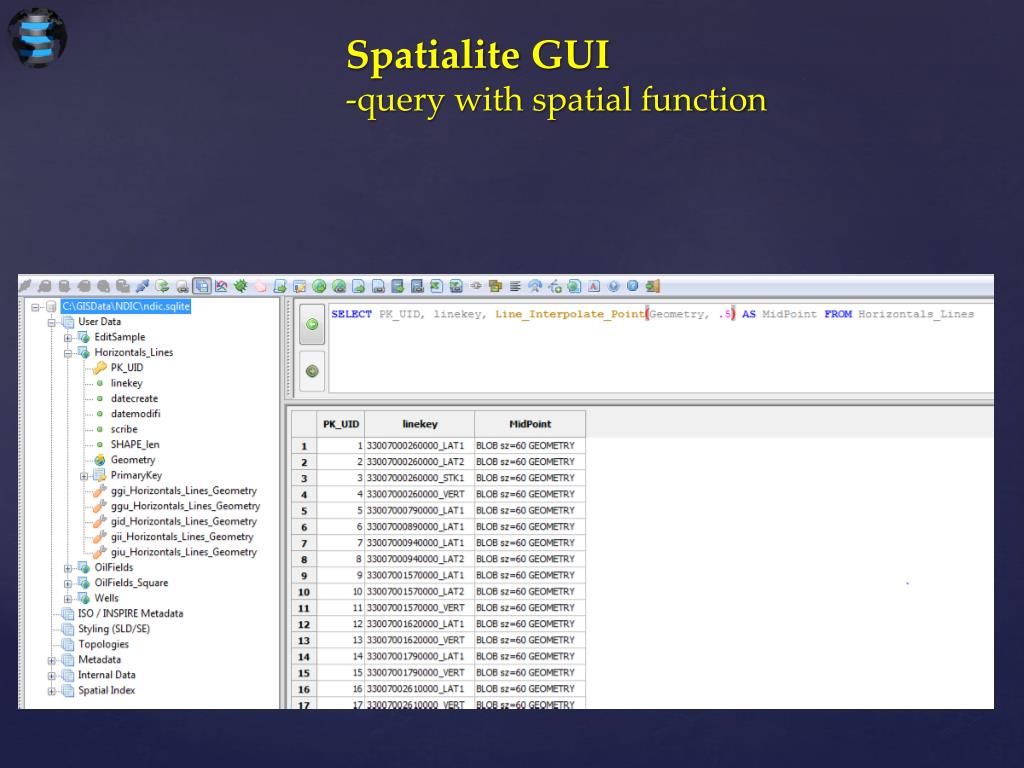Select the linekey column in tree
Viewport: 1024px width, 768px height.
(x=127, y=383)
